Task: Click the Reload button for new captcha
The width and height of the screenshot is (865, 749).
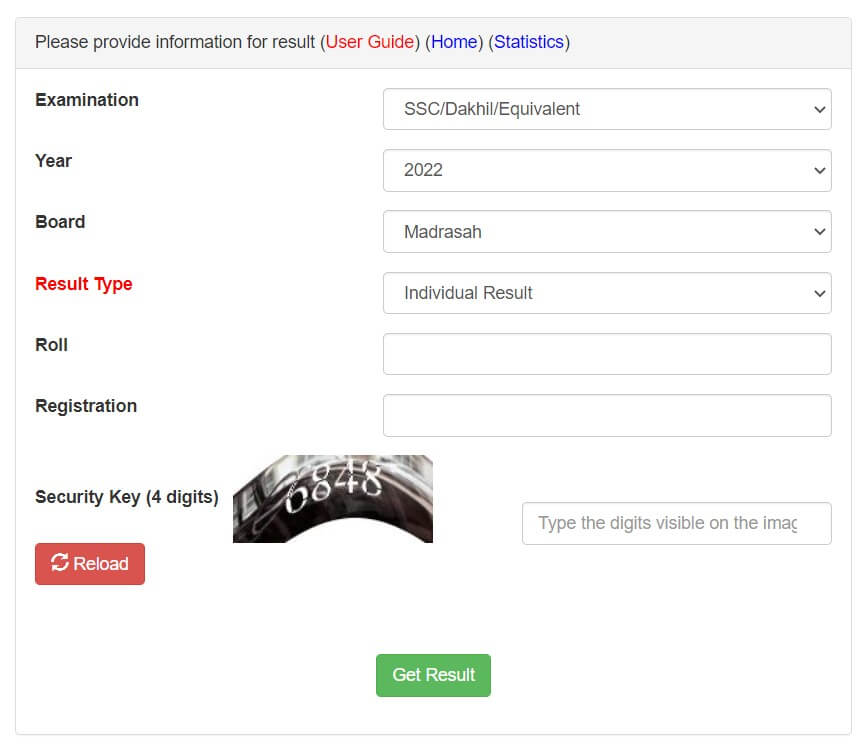Action: [x=89, y=564]
